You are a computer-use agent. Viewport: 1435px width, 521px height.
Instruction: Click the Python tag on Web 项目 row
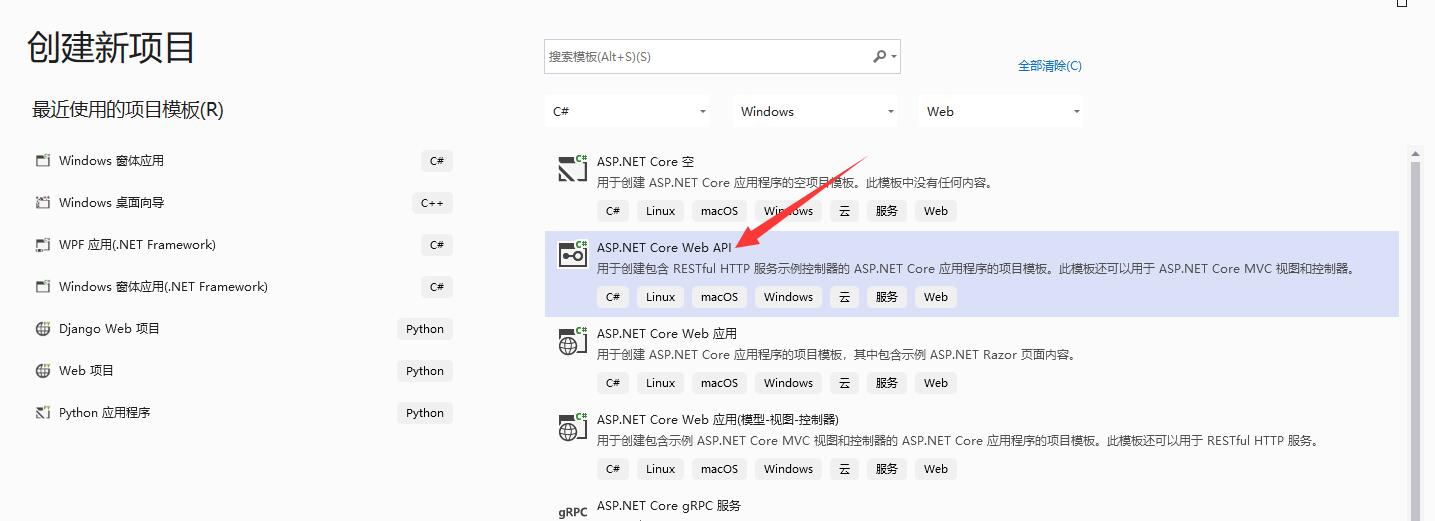(x=425, y=371)
